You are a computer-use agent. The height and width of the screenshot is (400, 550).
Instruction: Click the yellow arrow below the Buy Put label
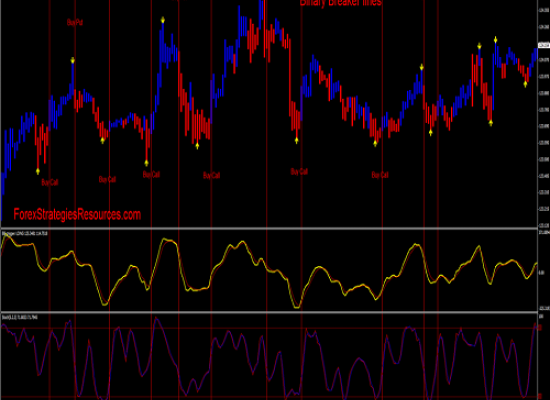coord(73,60)
